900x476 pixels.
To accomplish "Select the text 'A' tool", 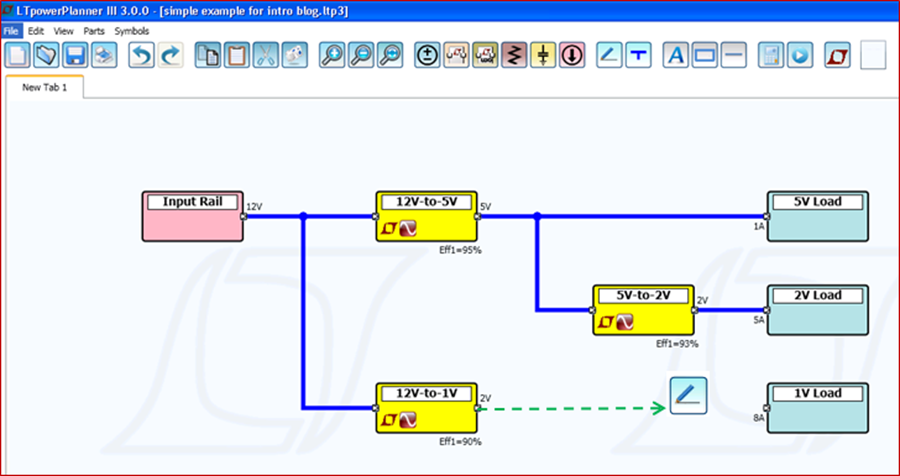I will pyautogui.click(x=676, y=54).
